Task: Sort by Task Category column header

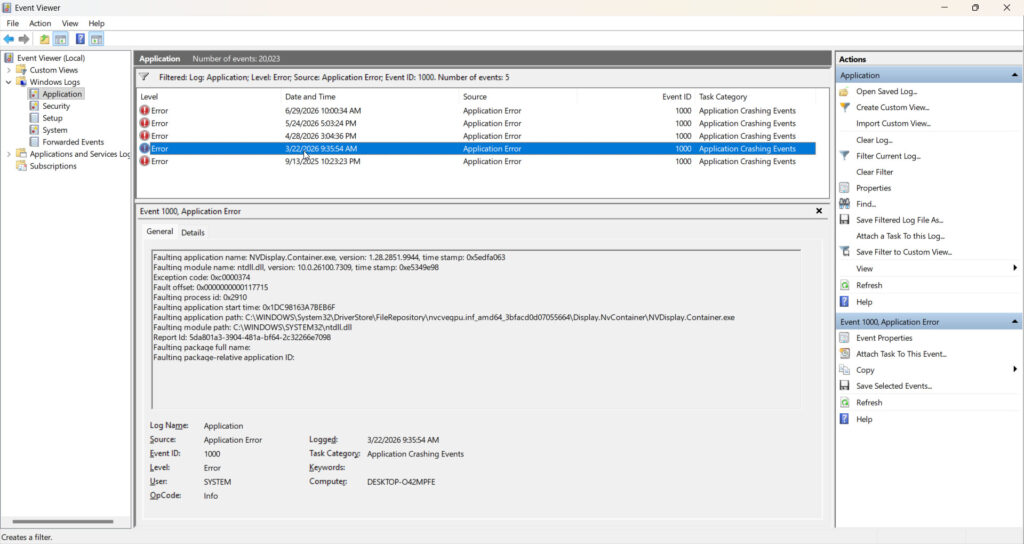Action: click(x=756, y=97)
